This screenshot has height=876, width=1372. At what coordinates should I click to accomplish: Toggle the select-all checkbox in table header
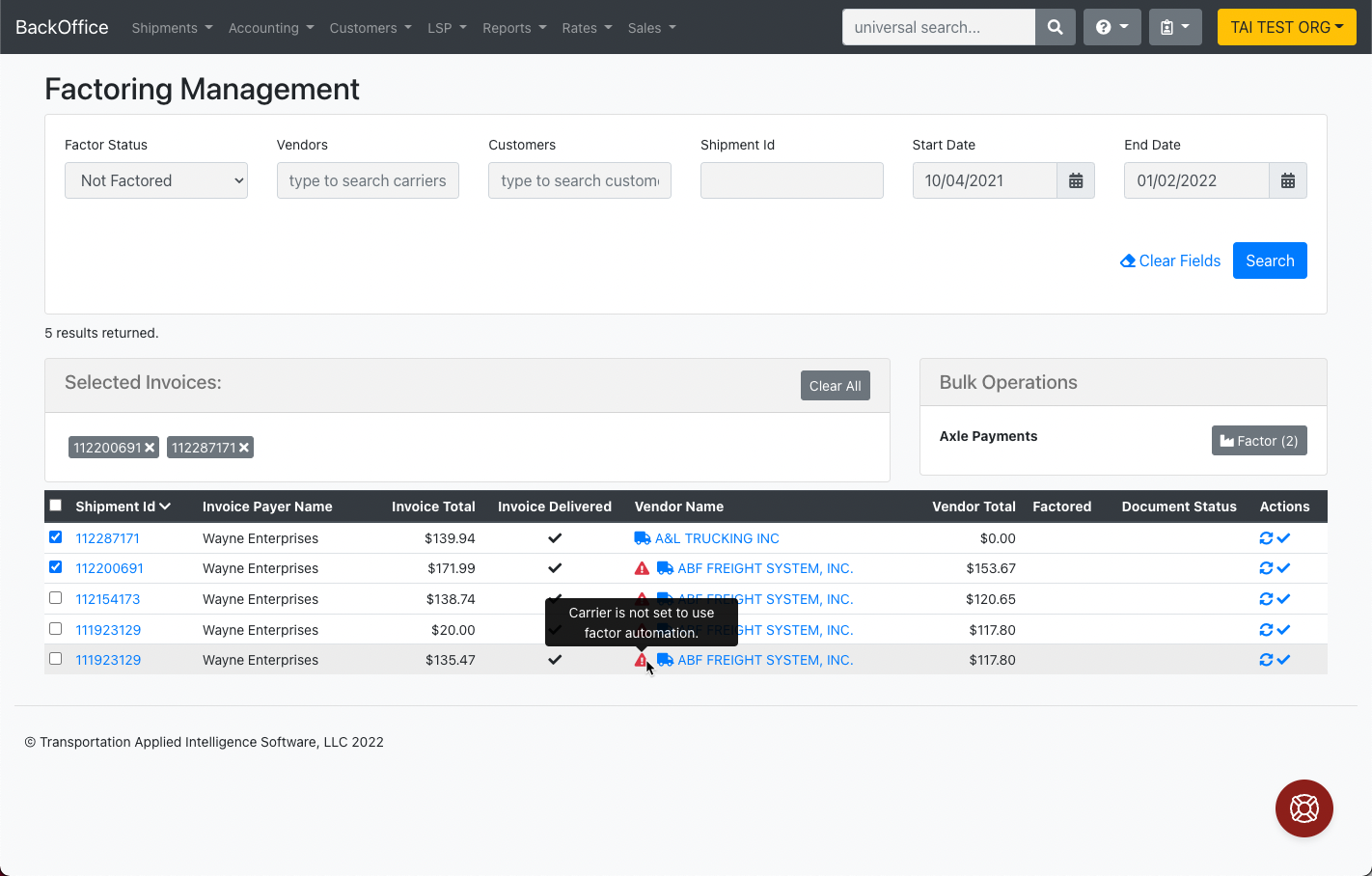click(x=55, y=505)
